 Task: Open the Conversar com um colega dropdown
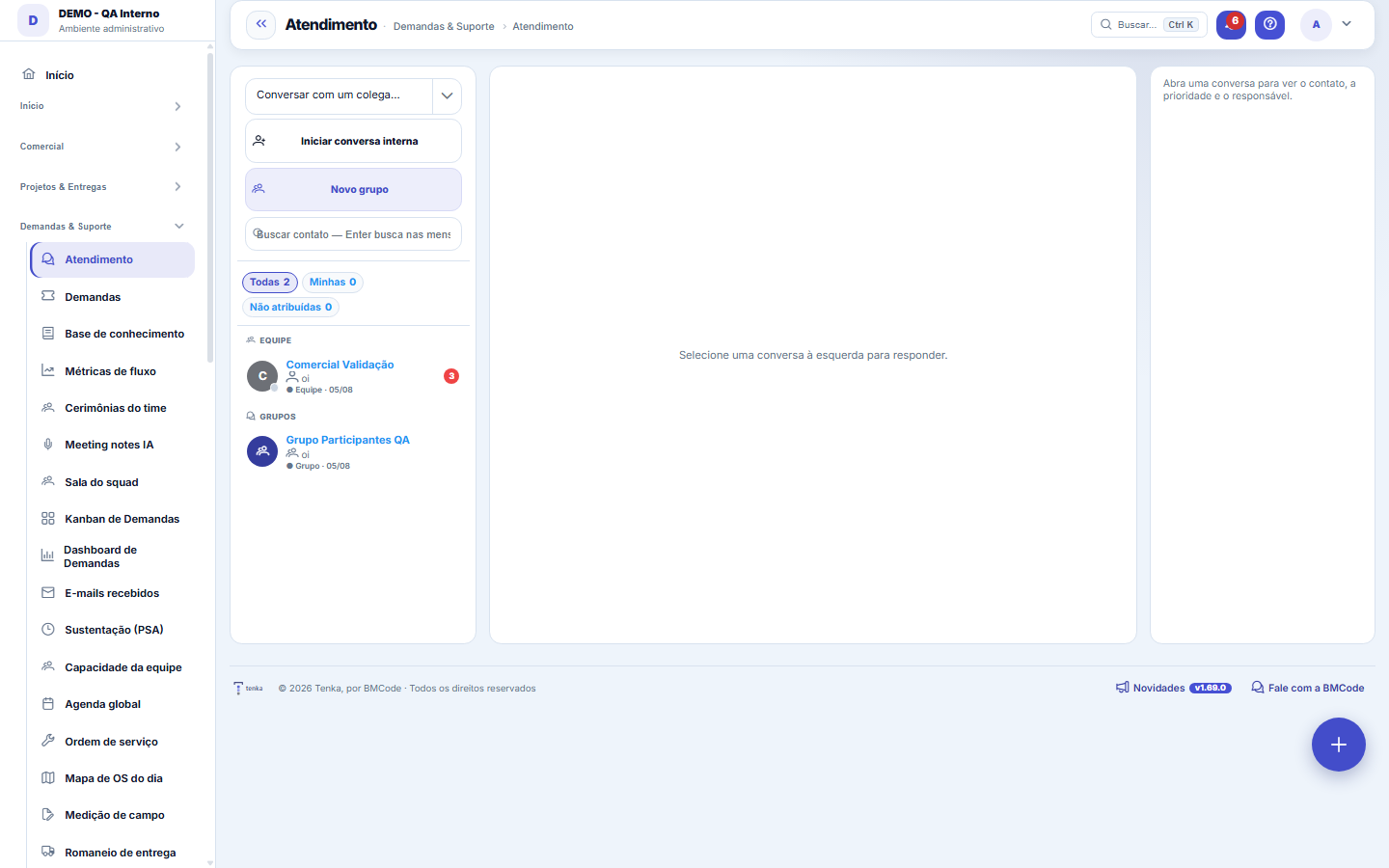(353, 95)
